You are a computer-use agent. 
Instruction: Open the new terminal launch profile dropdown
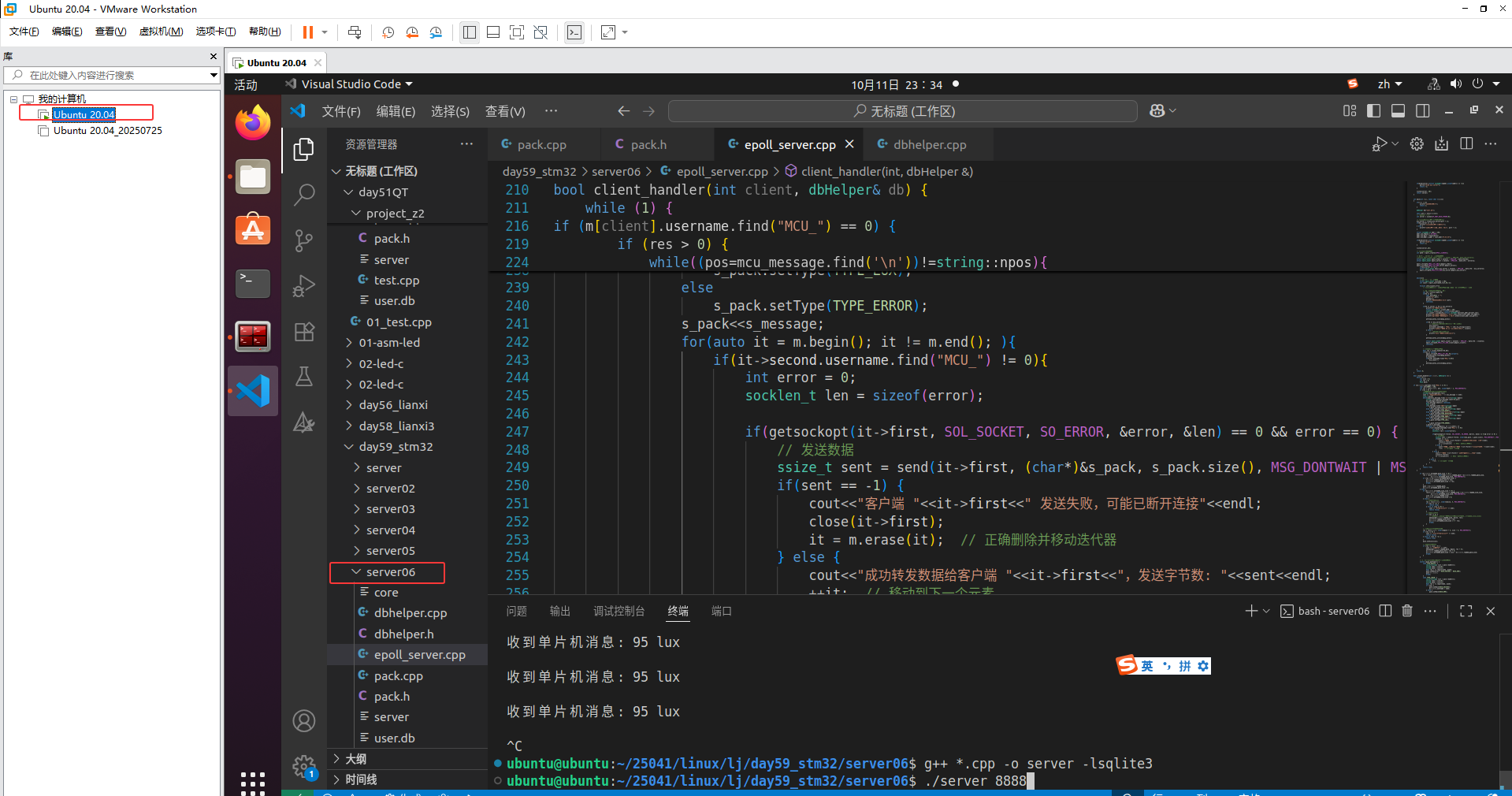click(1266, 611)
